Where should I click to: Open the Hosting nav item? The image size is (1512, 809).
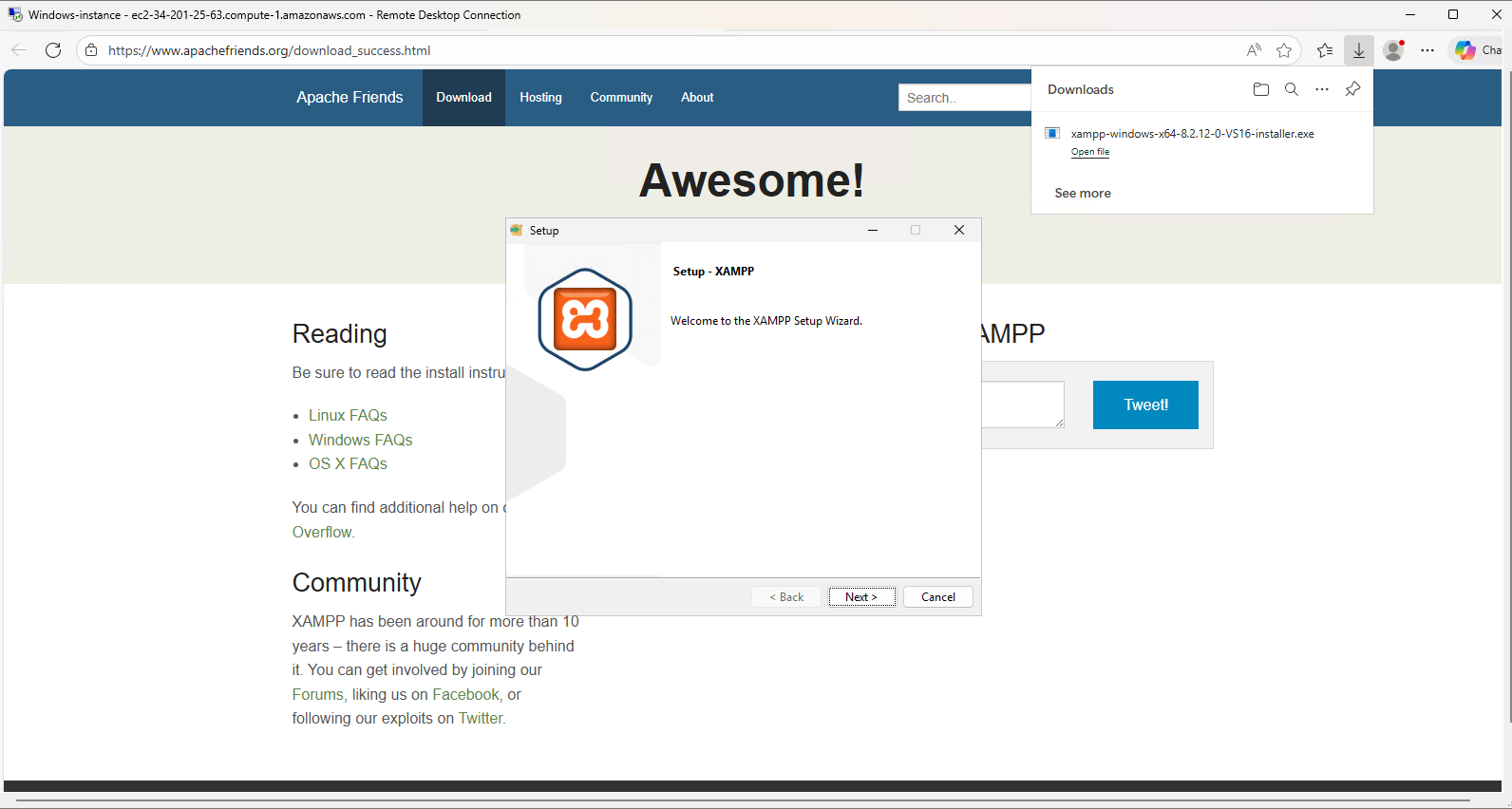click(x=540, y=97)
